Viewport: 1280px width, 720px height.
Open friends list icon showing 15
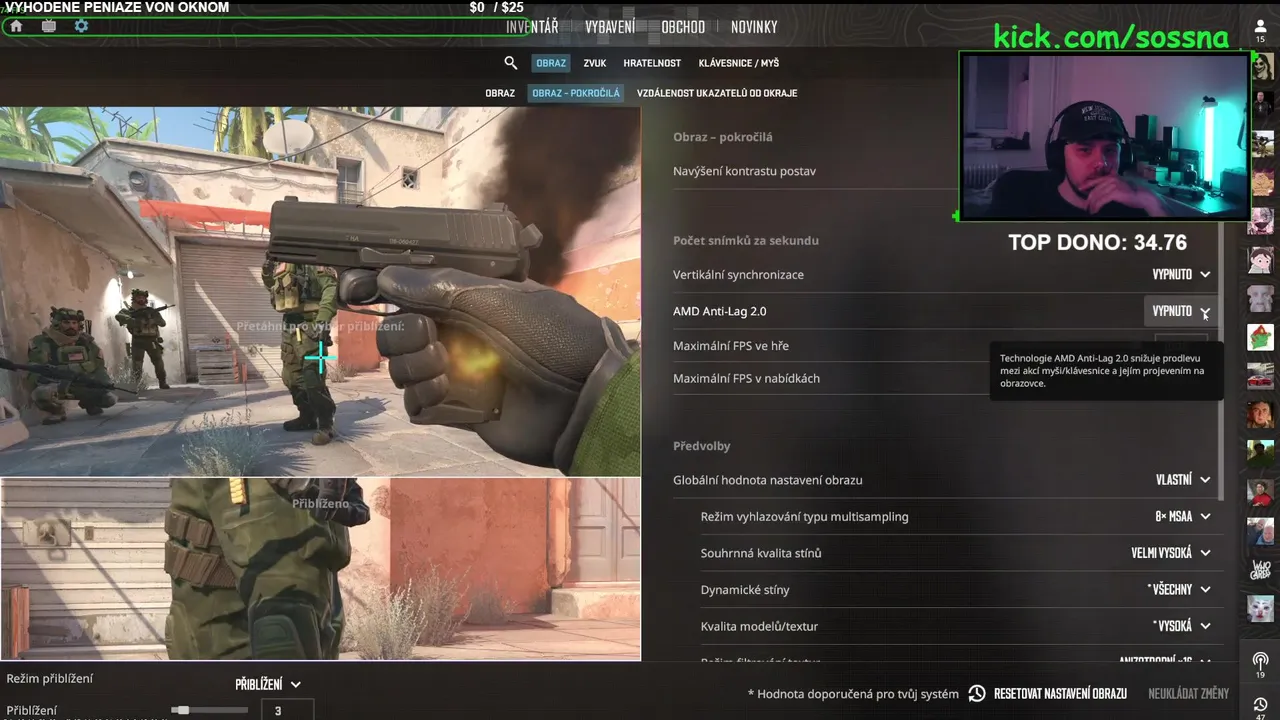pos(1261,31)
